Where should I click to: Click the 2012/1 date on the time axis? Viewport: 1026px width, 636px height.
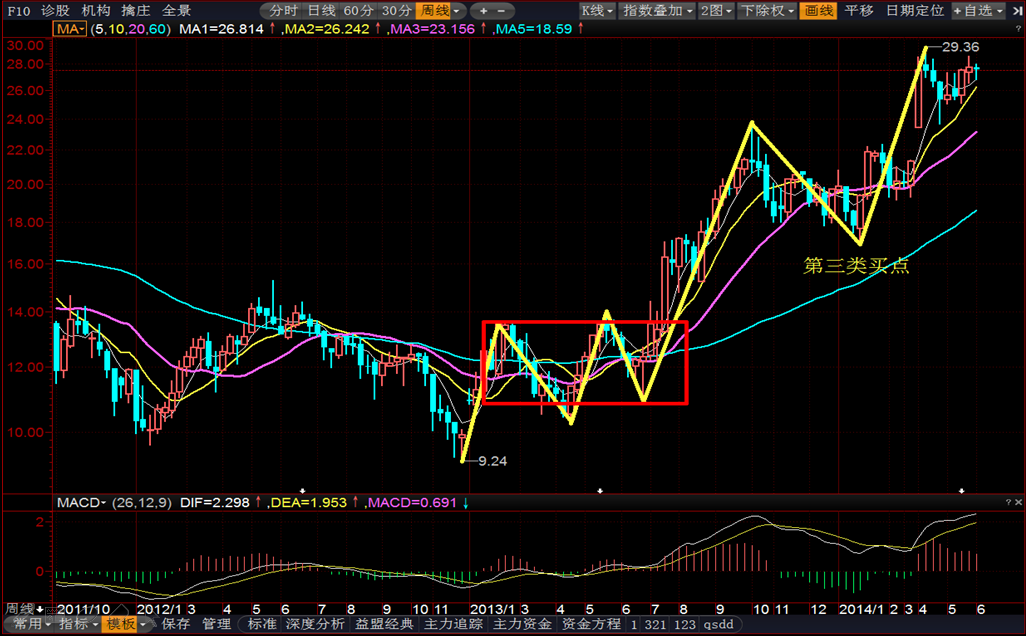point(159,609)
